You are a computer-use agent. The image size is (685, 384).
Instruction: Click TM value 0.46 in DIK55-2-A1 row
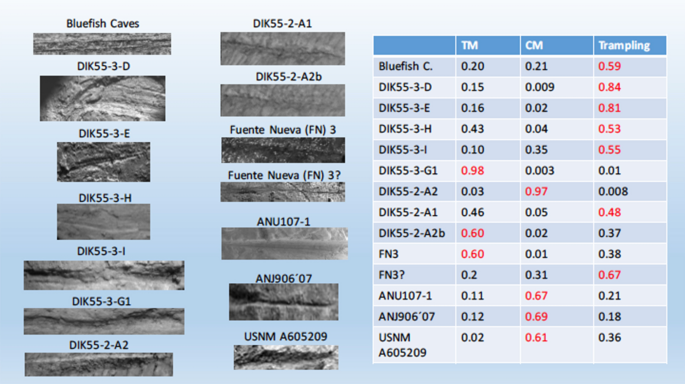click(x=472, y=212)
